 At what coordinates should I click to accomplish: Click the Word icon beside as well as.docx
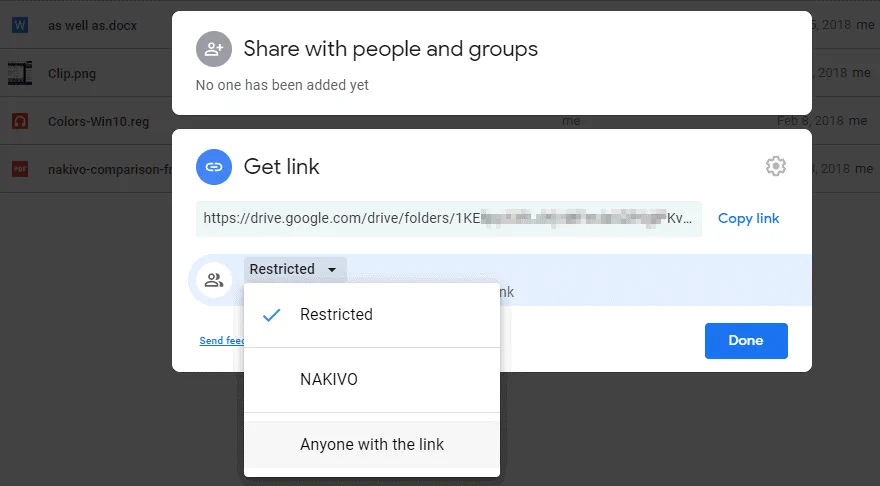pos(20,25)
